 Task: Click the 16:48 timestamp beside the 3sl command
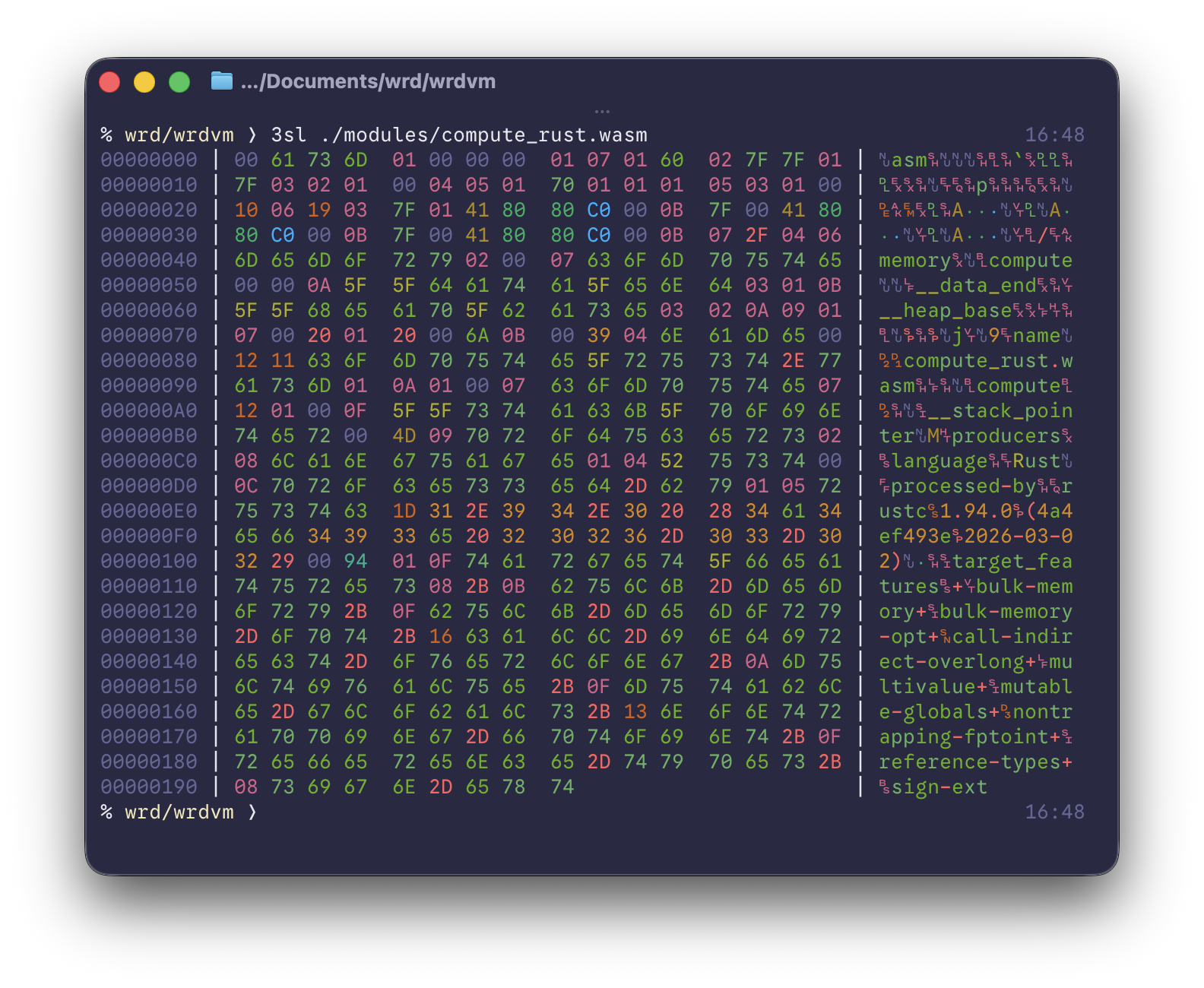tap(1054, 135)
